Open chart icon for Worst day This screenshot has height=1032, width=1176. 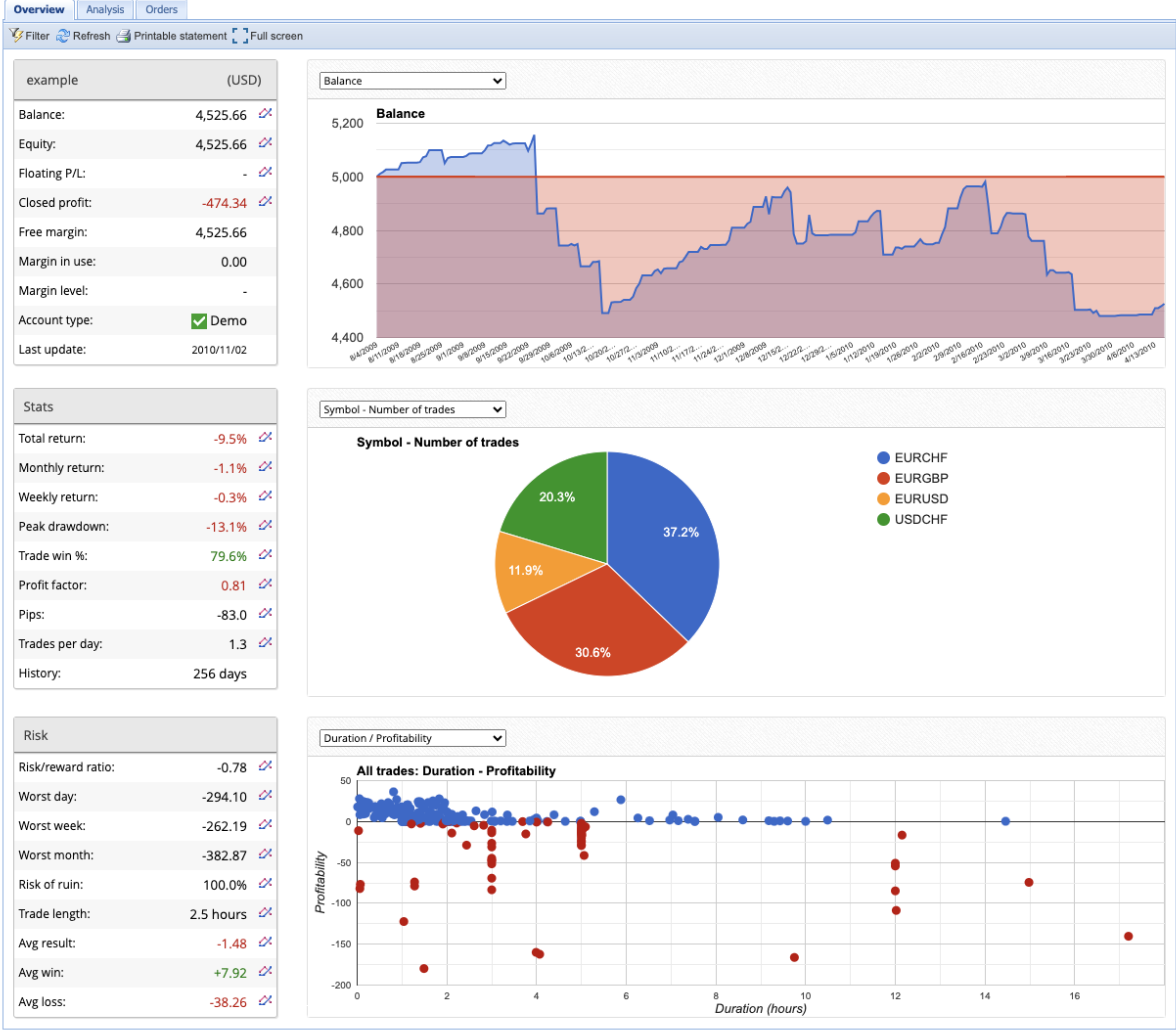click(x=265, y=796)
